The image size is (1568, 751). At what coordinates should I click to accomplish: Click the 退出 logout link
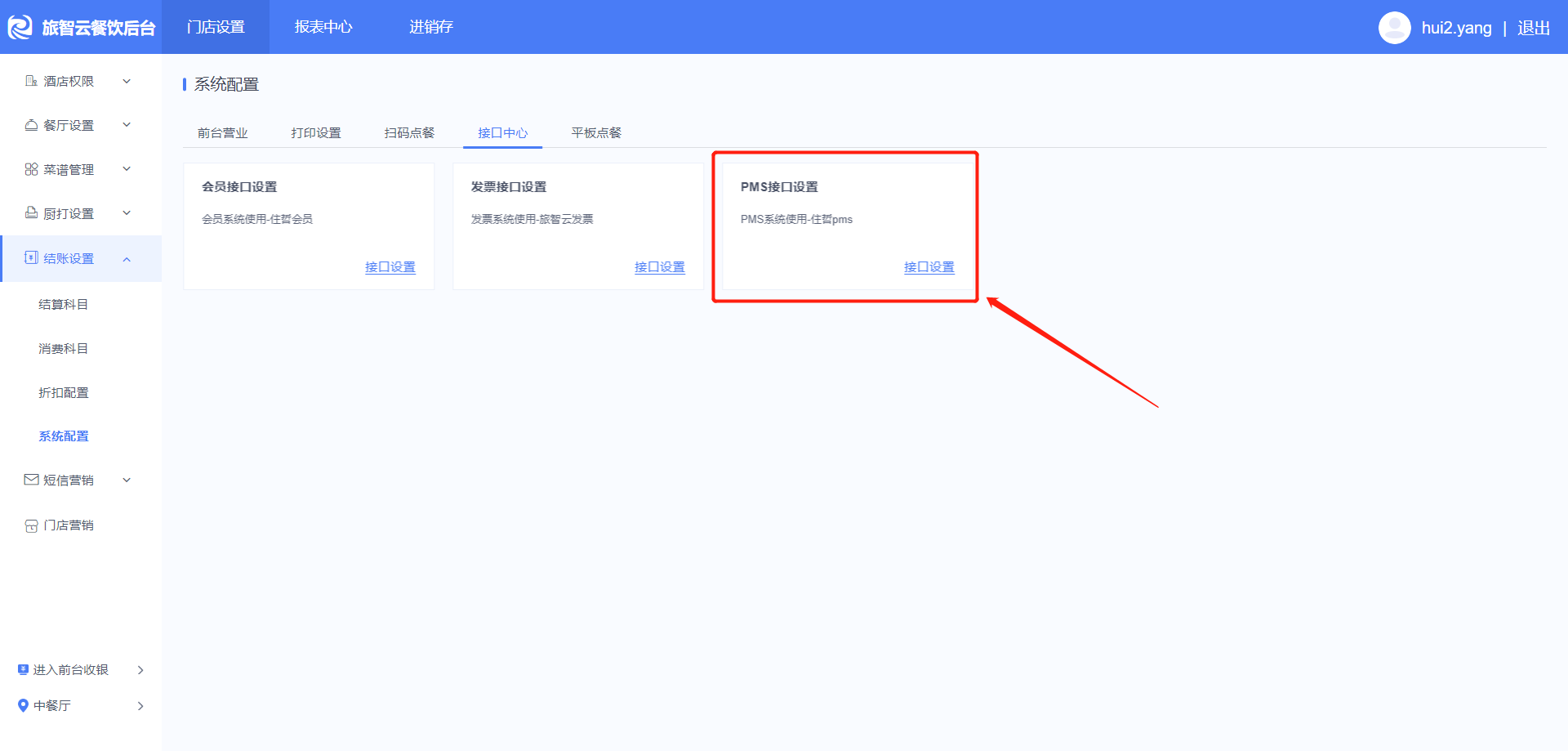pyautogui.click(x=1534, y=28)
